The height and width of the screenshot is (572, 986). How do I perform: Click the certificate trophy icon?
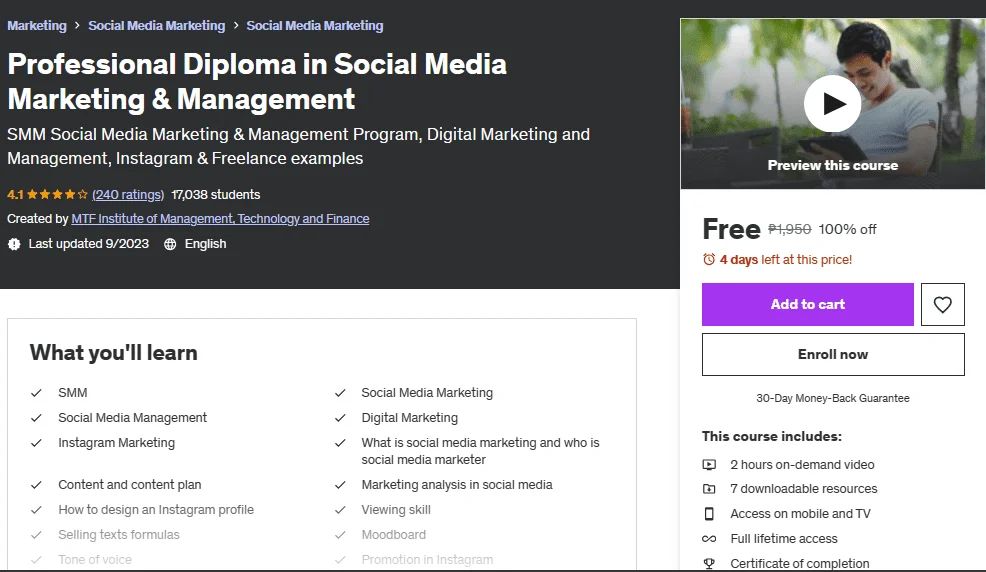pos(709,564)
